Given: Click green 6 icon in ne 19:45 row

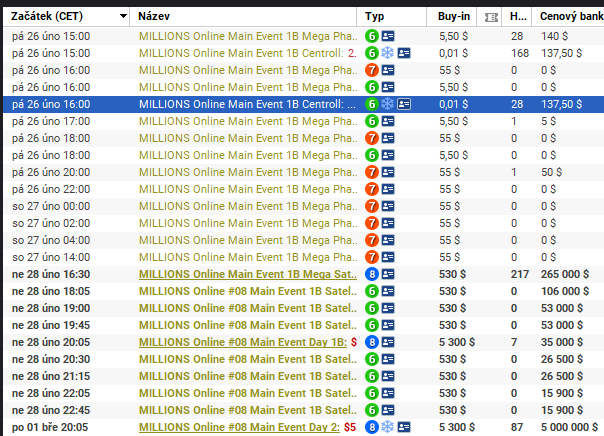Looking at the screenshot, I should pyautogui.click(x=372, y=325).
